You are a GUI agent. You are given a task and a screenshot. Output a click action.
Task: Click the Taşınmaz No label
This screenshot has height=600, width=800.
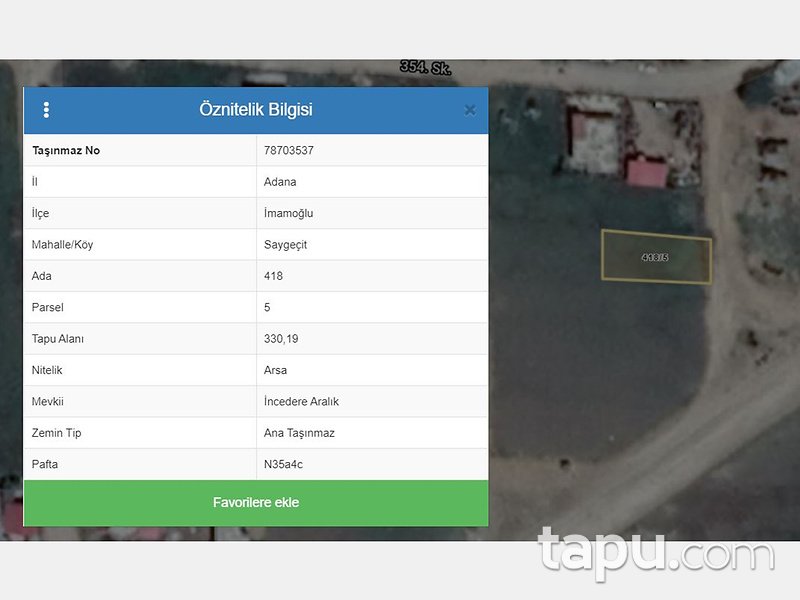[66, 151]
